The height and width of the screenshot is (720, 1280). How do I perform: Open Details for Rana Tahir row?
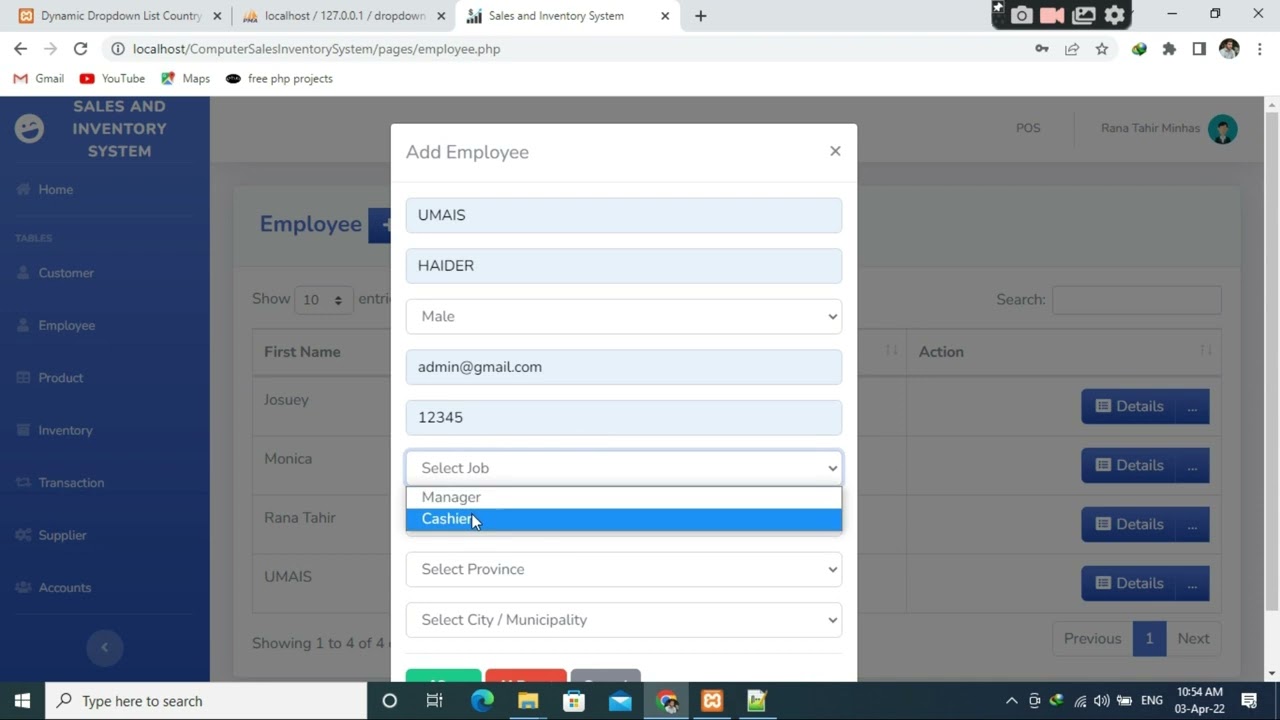[1129, 524]
